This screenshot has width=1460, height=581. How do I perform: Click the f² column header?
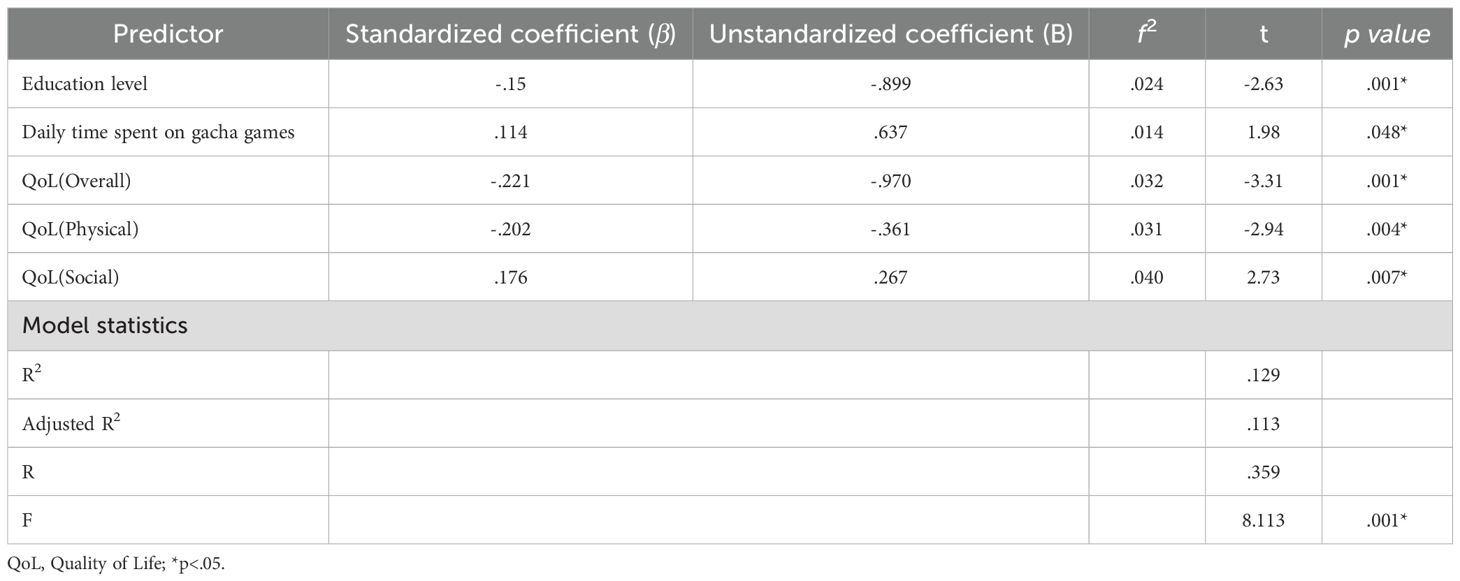(1146, 35)
